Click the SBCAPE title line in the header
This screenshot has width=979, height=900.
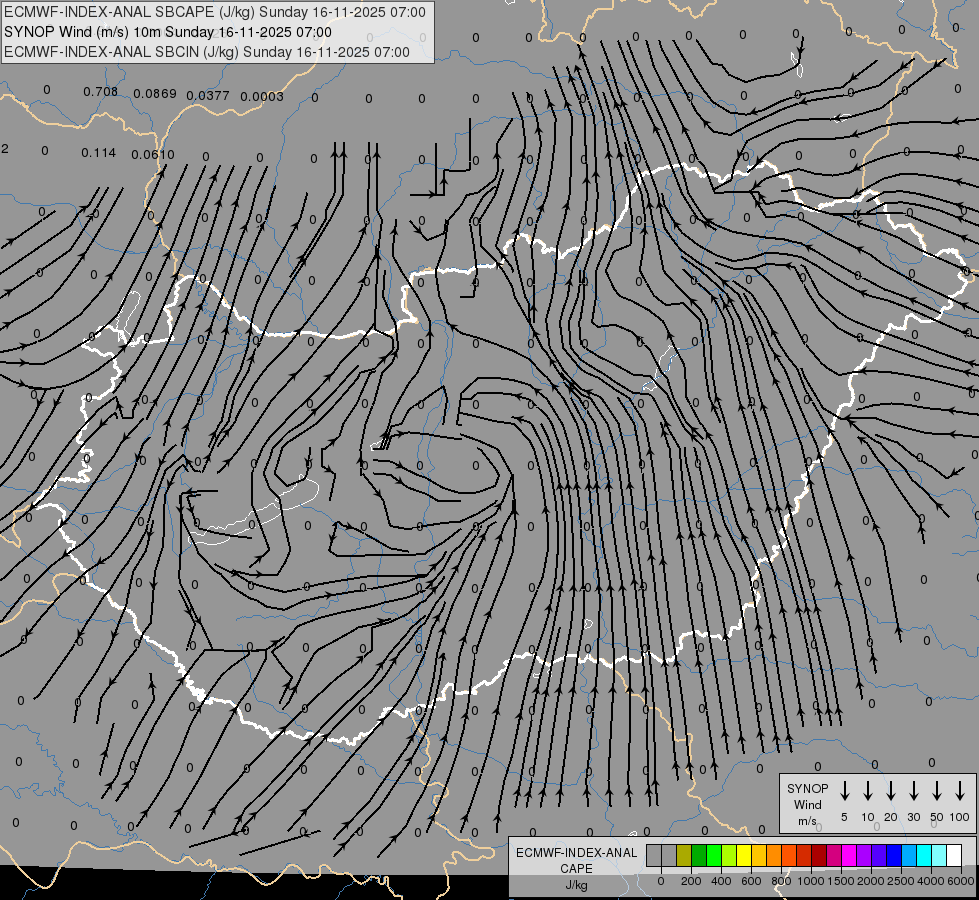(215, 12)
